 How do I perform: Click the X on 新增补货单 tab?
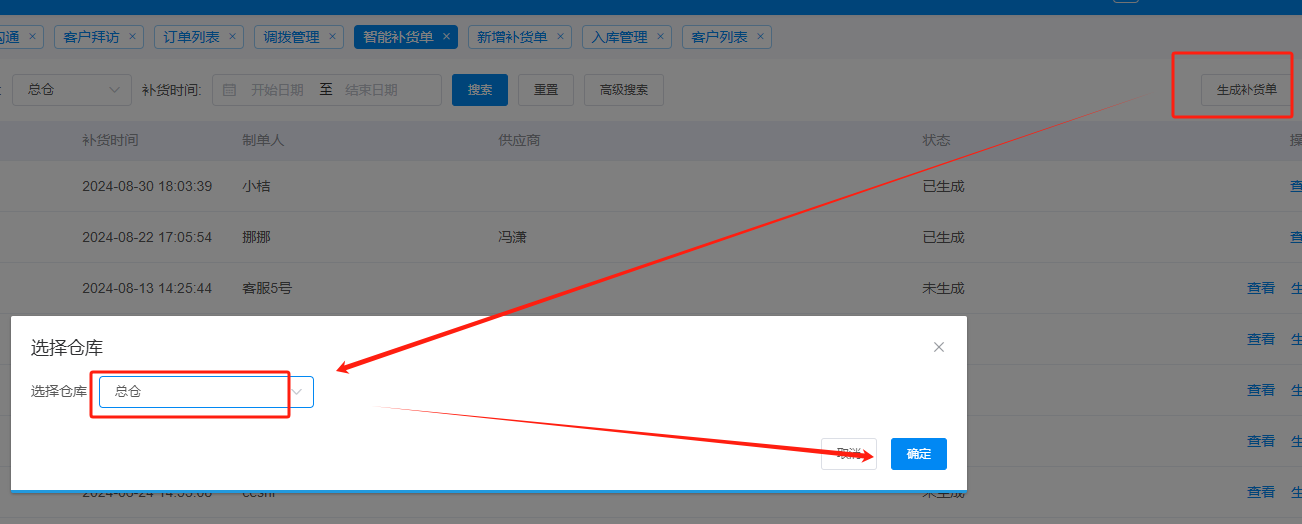pyautogui.click(x=561, y=37)
